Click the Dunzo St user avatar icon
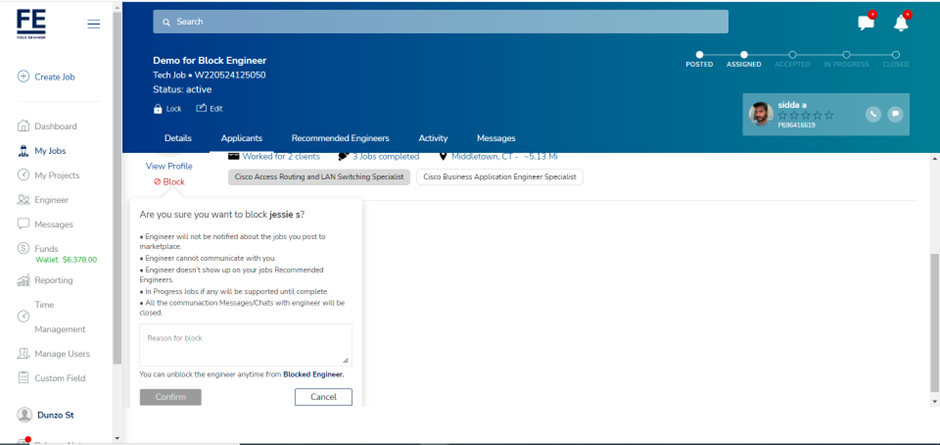 [24, 414]
